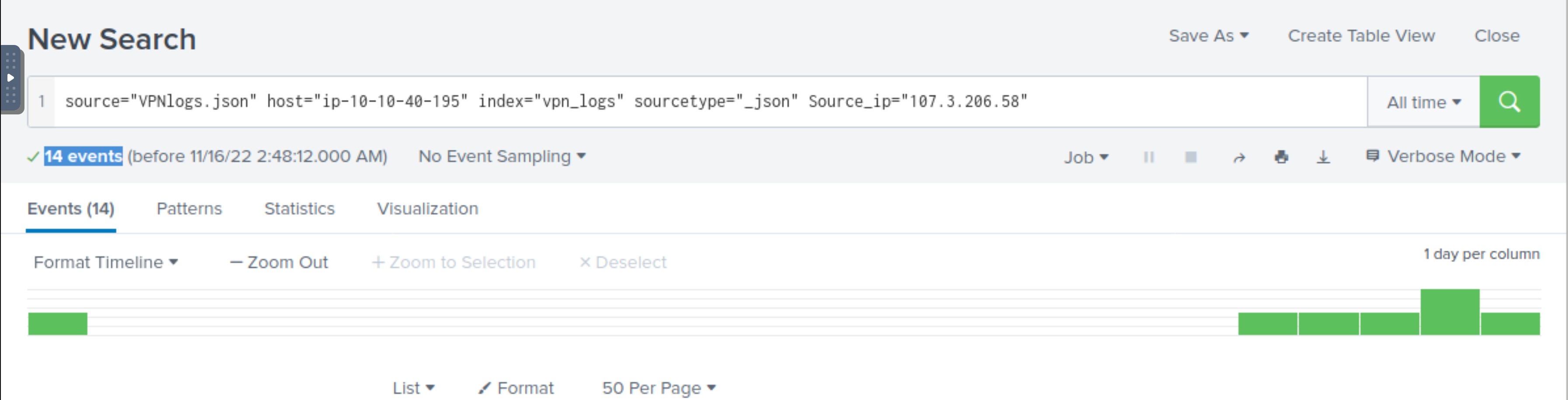Viewport: 1568px width, 400px height.
Task: Switch to Visualization tab
Action: [x=427, y=208]
